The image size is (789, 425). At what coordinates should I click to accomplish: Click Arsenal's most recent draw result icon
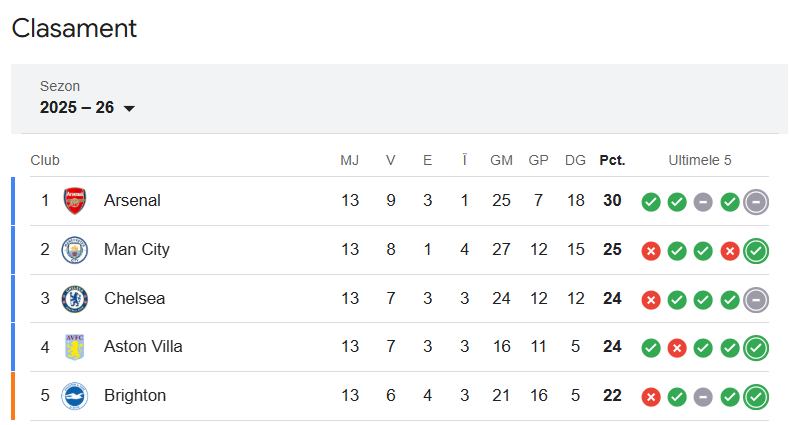click(x=756, y=202)
